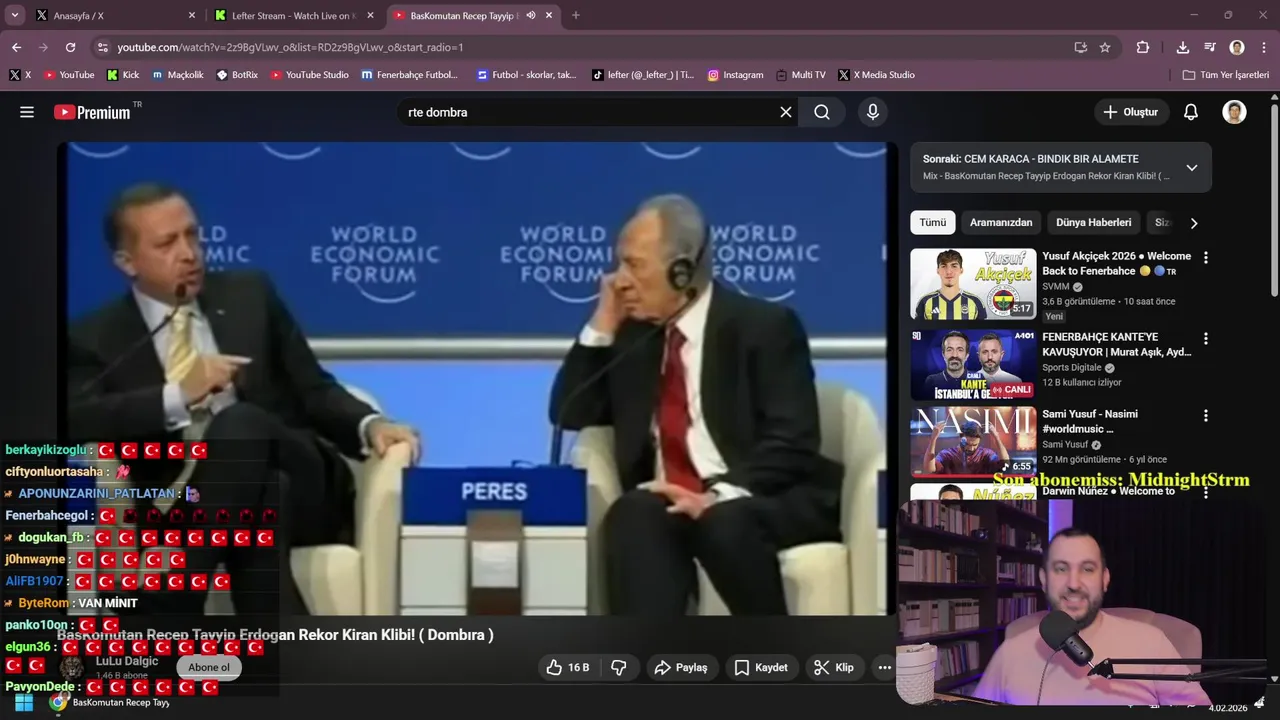Open the YouTube Studio bookmark
This screenshot has width=1280, height=720.
(309, 75)
